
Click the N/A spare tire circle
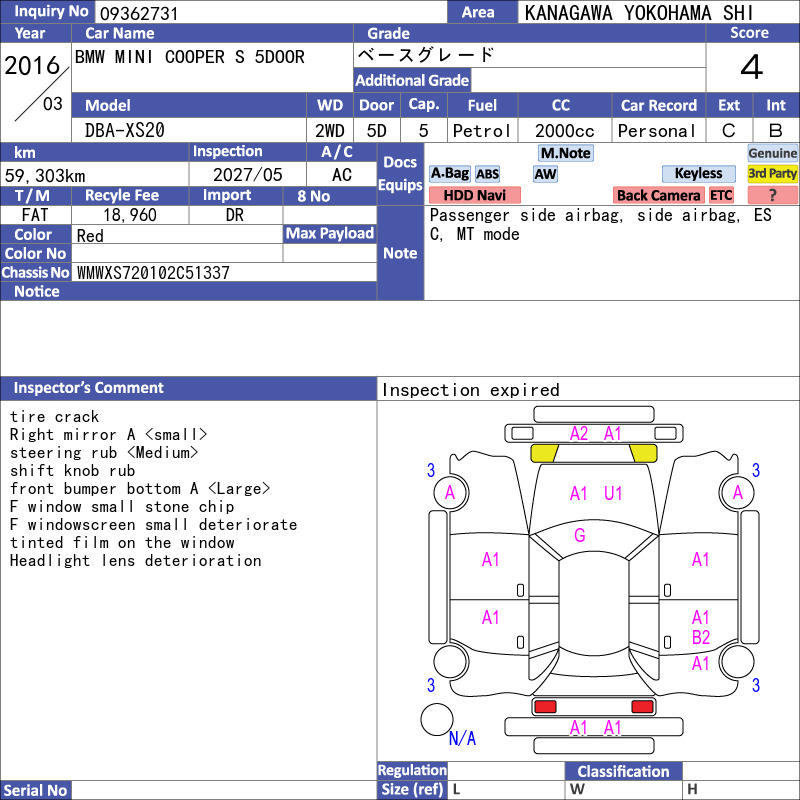point(437,719)
